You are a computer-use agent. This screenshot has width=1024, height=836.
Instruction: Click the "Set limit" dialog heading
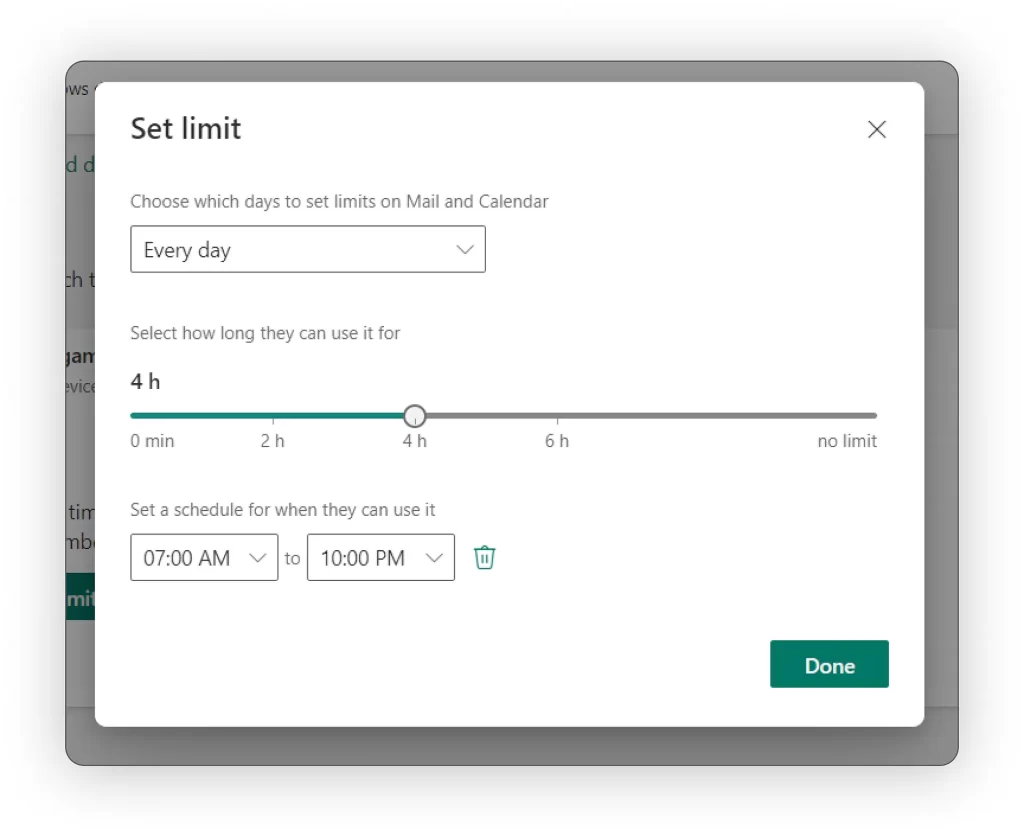[x=186, y=129]
